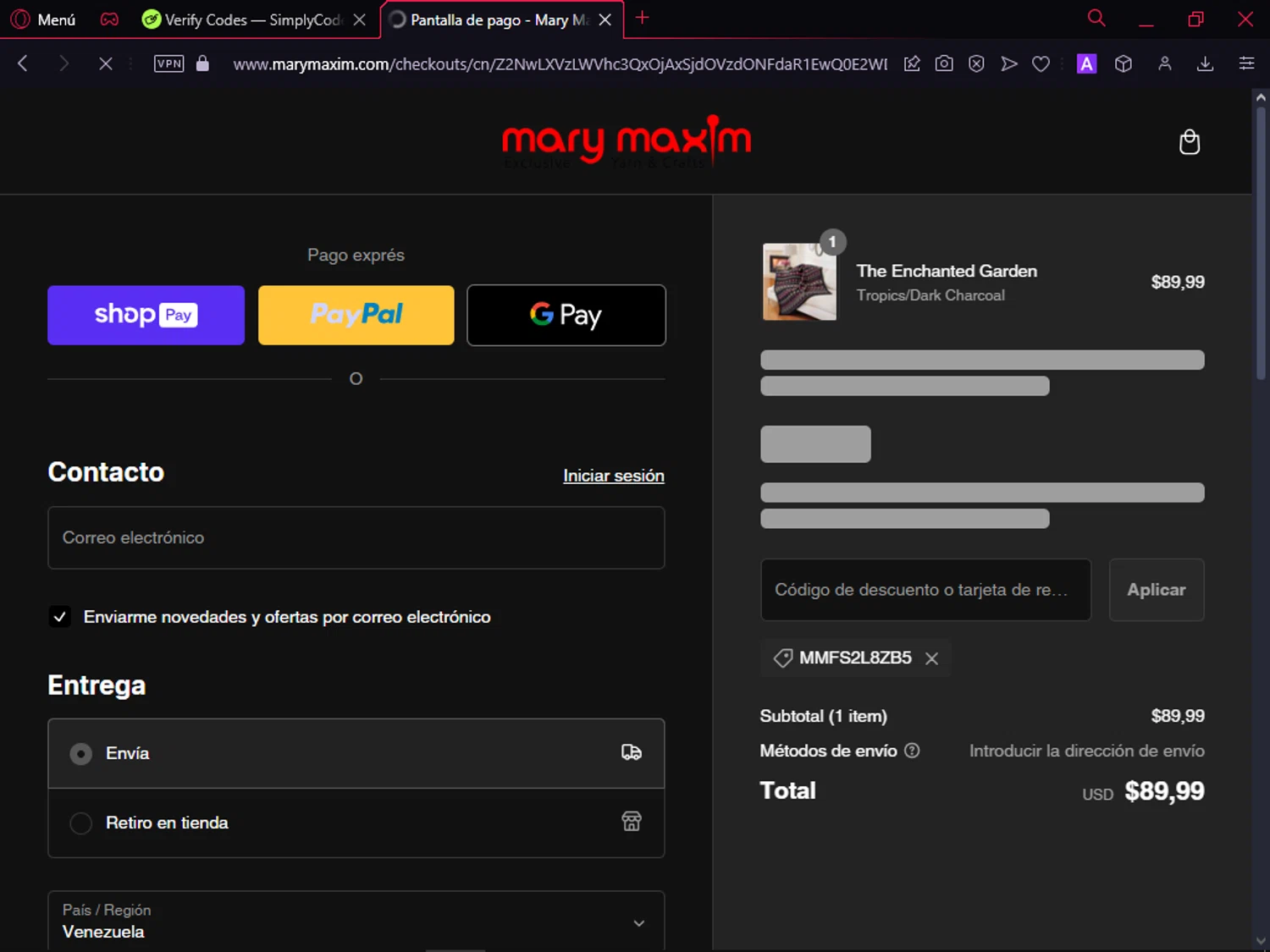Open the Easy Setup sliders icon
The image size is (1270, 952).
tap(1246, 63)
